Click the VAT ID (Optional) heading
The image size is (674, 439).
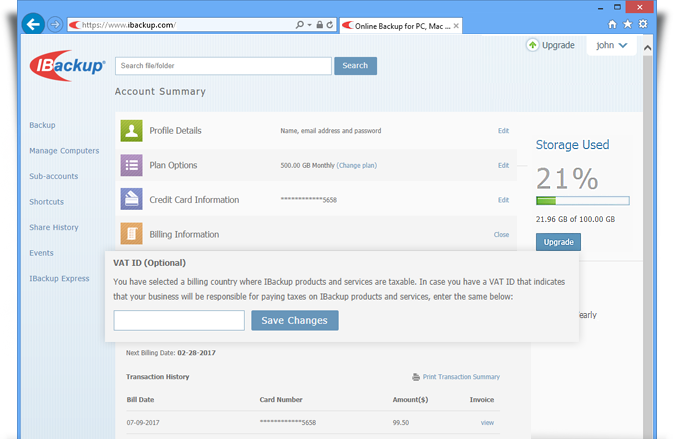(150, 263)
